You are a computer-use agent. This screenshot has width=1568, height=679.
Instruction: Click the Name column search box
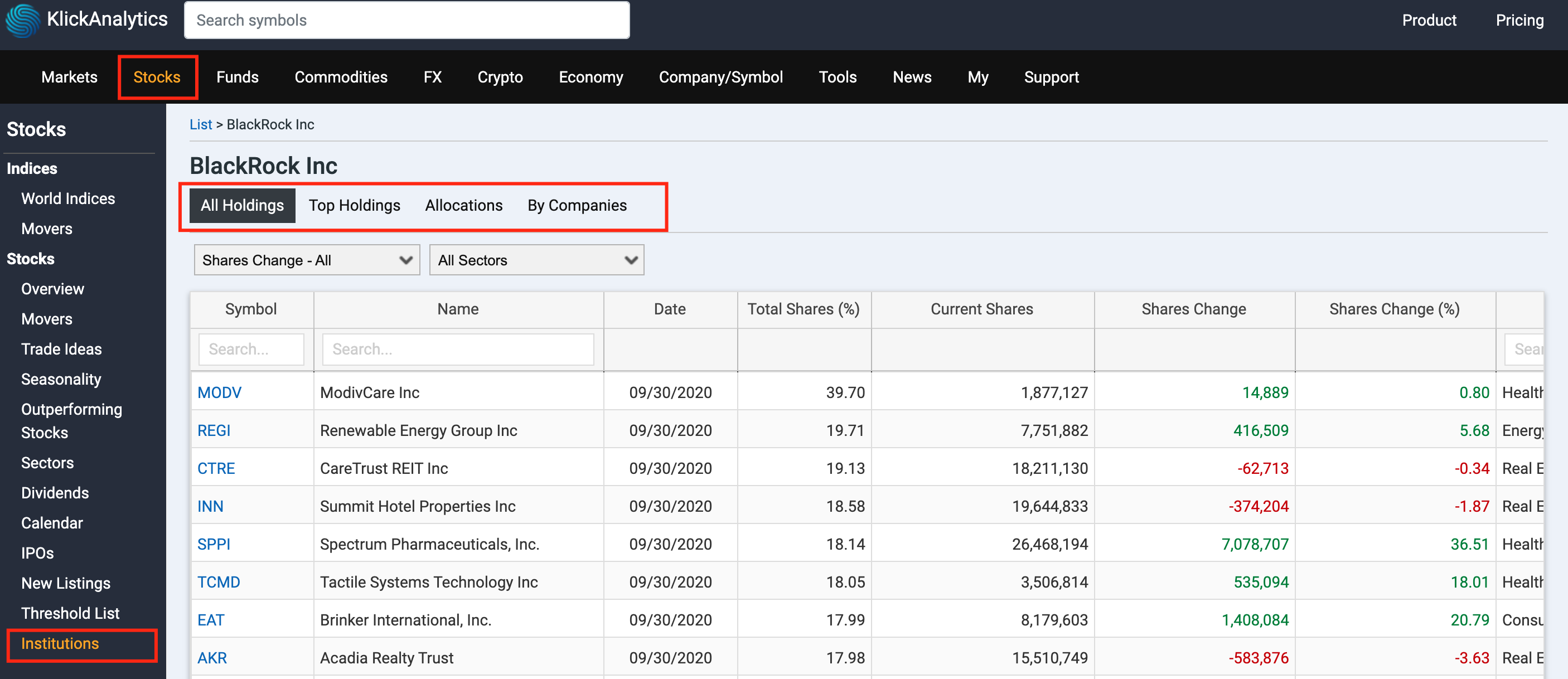tap(458, 349)
